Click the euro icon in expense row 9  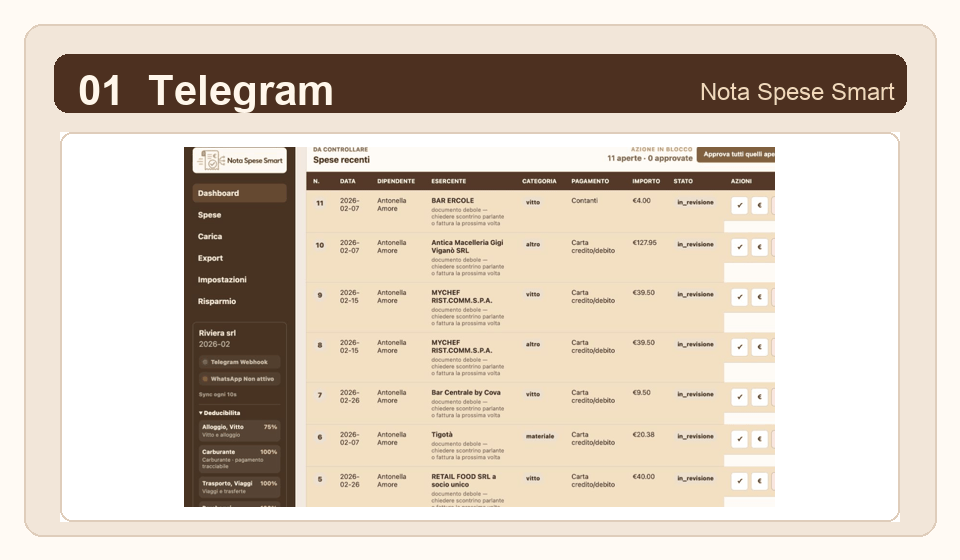(x=760, y=297)
